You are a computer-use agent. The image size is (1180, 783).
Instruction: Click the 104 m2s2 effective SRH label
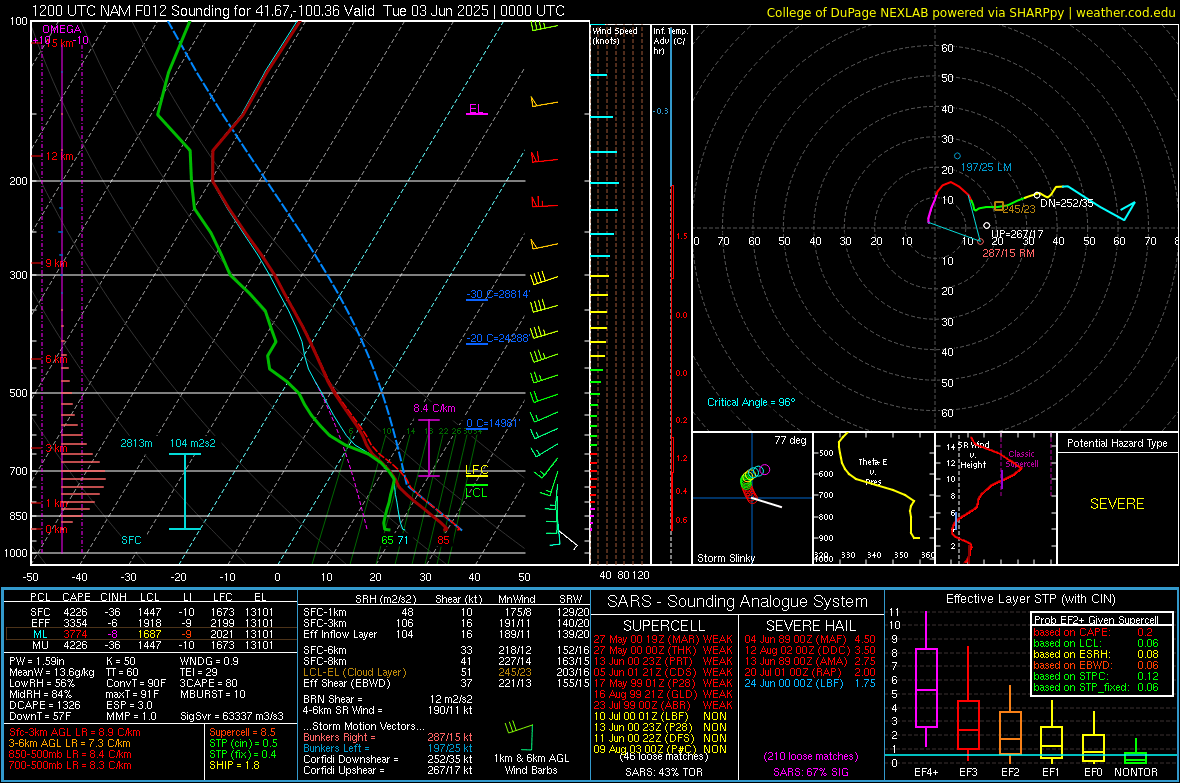coord(193,443)
